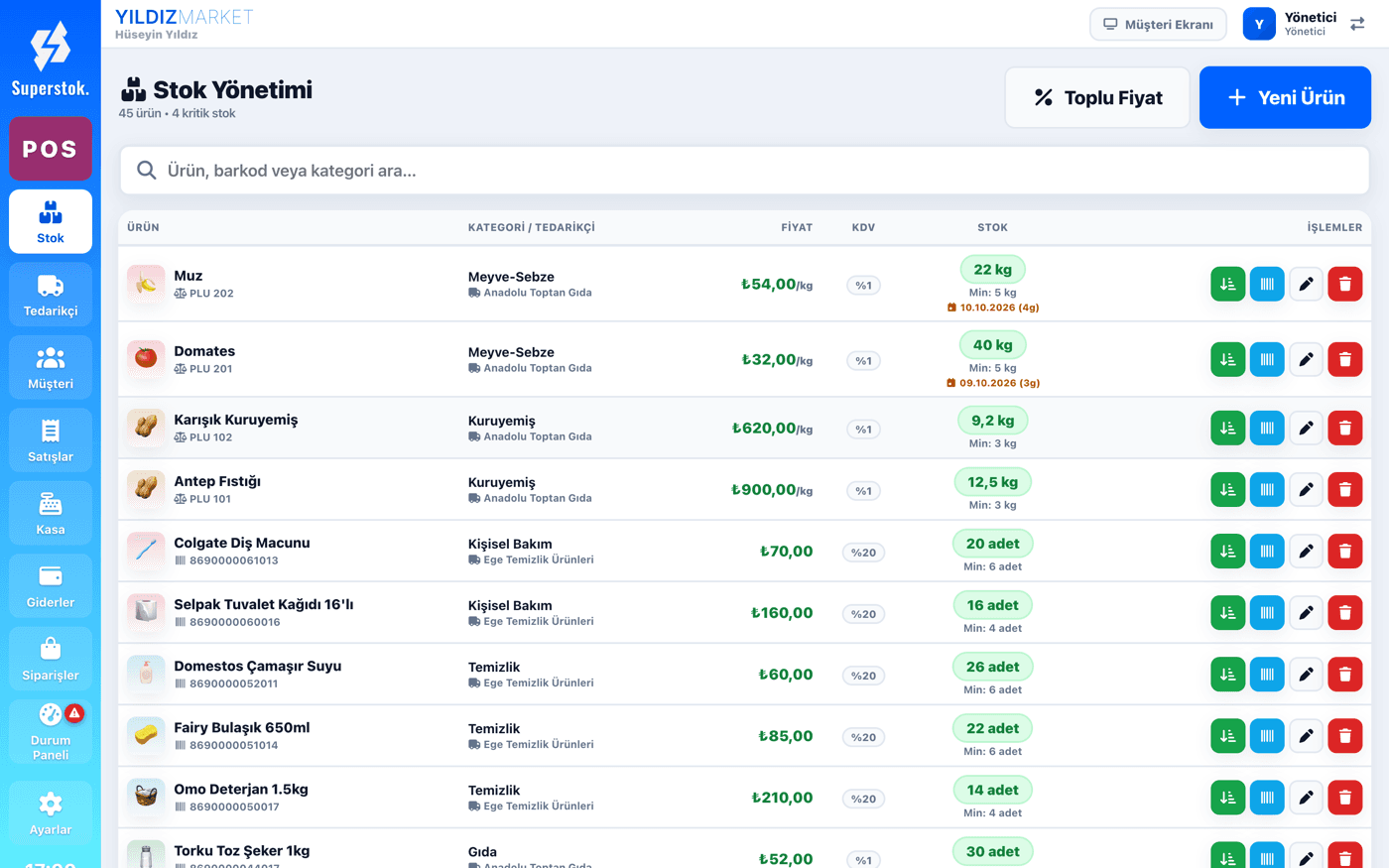Open the Müşteri section
This screenshot has width=1389, height=868.
pos(51,368)
